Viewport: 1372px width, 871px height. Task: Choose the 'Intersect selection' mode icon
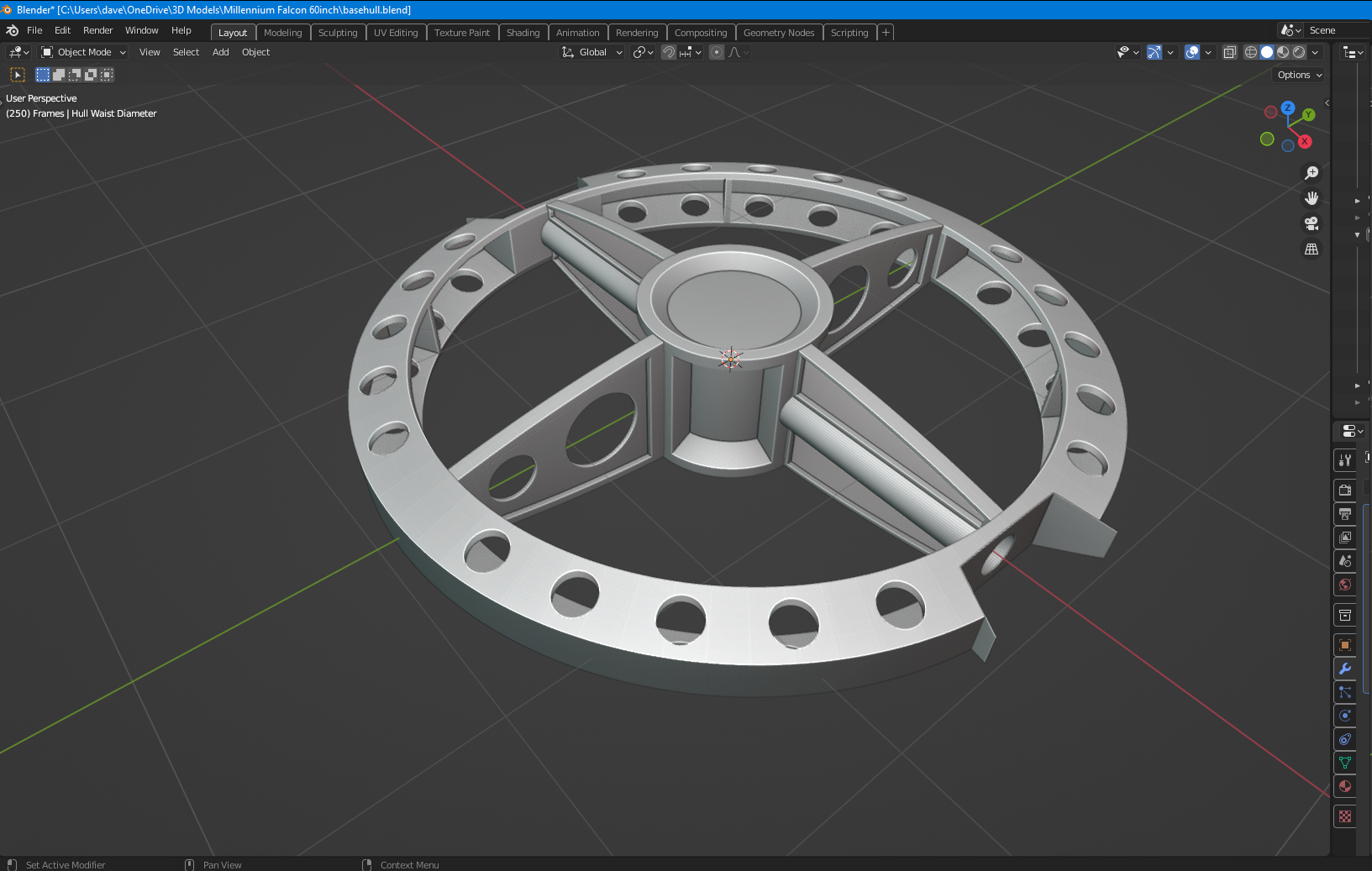107,75
